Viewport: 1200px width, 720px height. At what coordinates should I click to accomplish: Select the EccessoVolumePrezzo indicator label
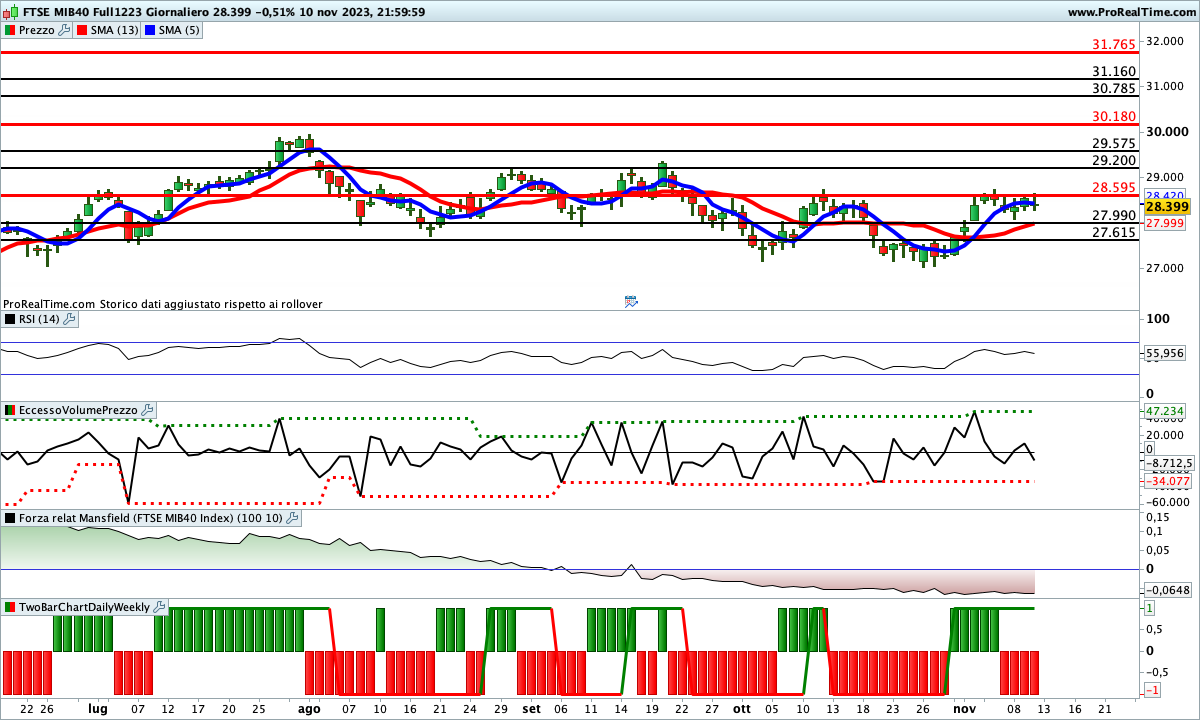tap(79, 410)
